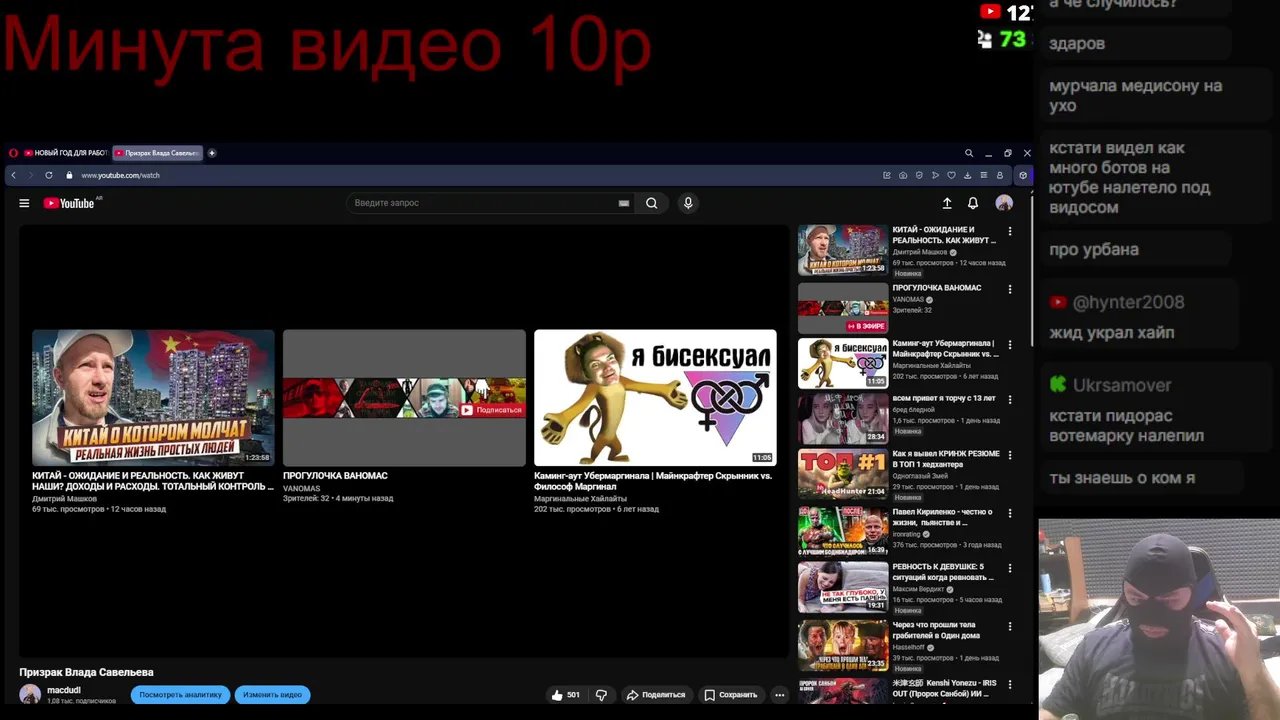Click the video title 'Призрак Влада Савельева'

tap(86, 672)
